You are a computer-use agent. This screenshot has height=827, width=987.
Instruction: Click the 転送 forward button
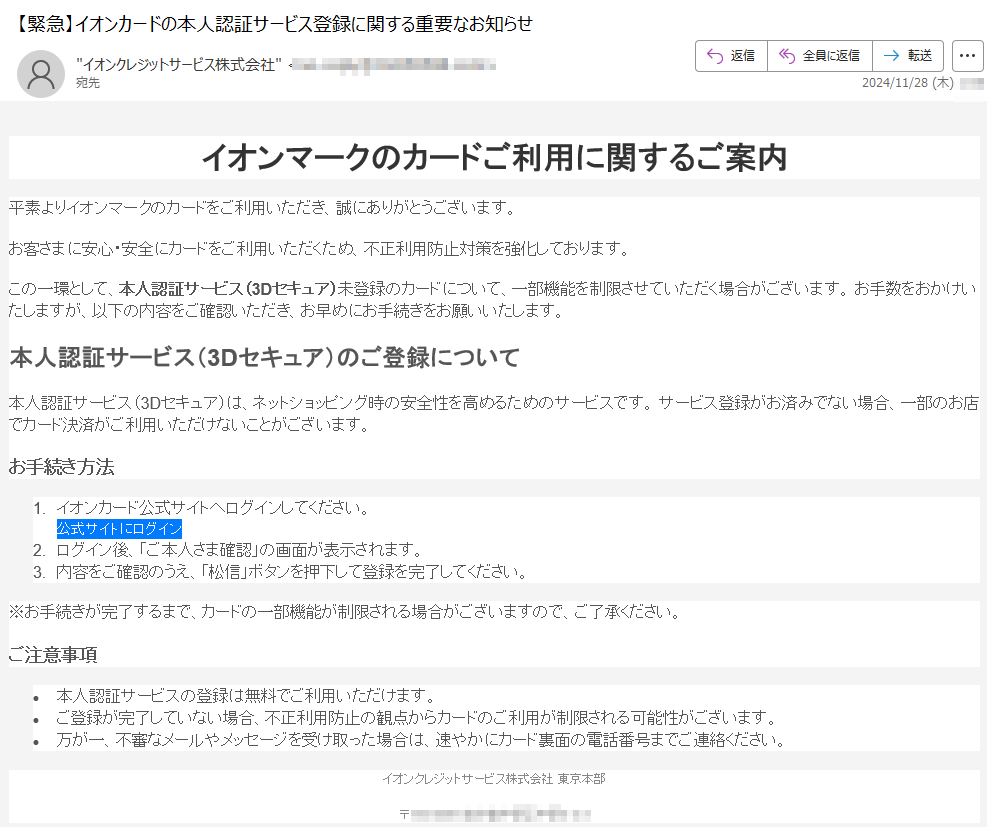908,56
